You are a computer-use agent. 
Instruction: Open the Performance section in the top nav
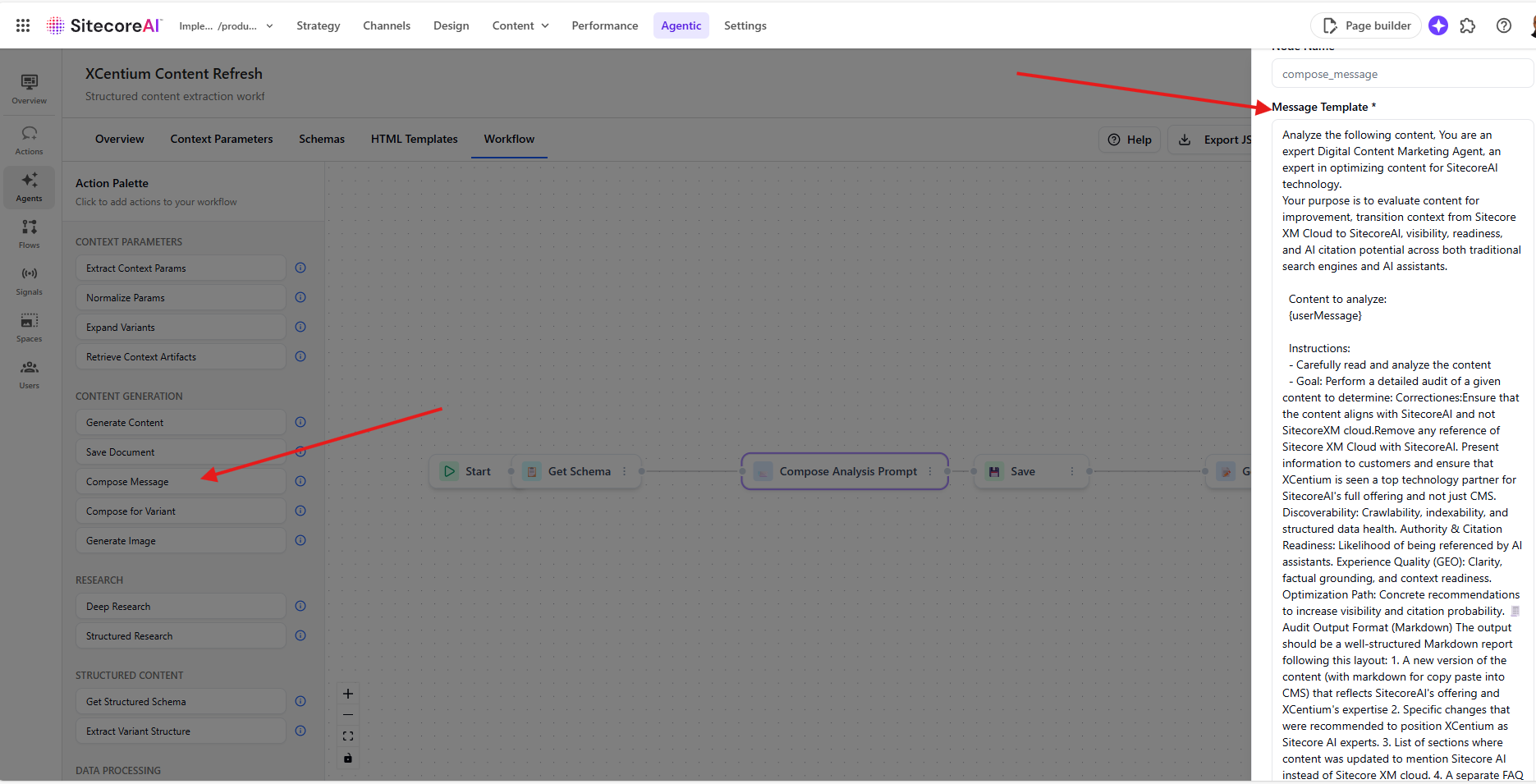pyautogui.click(x=605, y=25)
